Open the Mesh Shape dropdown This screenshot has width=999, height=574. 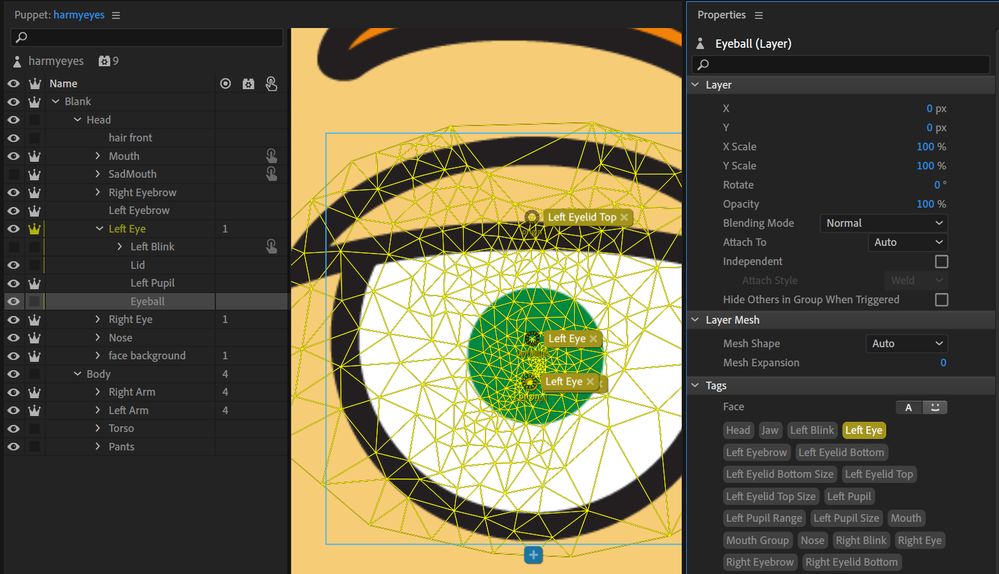click(905, 343)
